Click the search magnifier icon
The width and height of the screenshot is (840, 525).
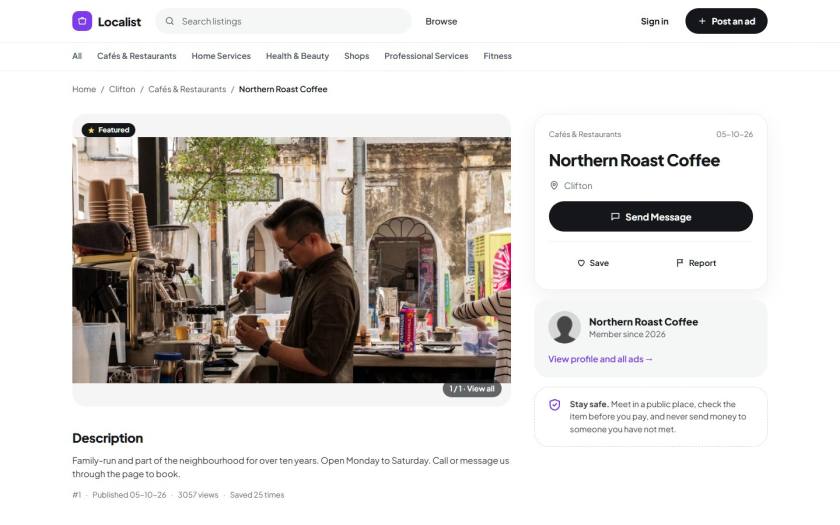pyautogui.click(x=169, y=21)
